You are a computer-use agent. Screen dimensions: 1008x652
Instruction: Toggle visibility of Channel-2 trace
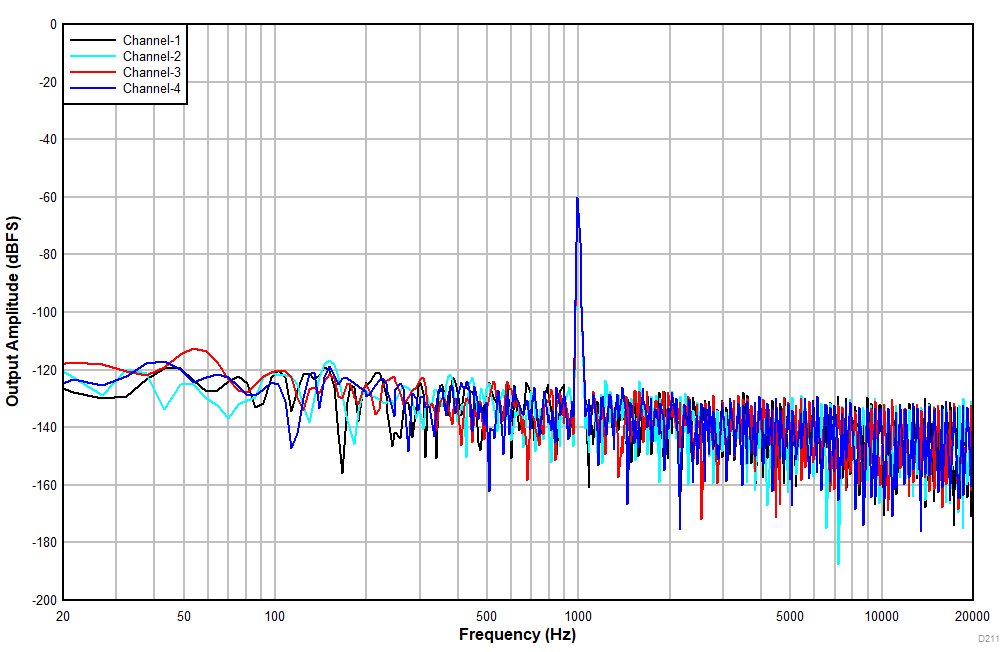(x=150, y=58)
